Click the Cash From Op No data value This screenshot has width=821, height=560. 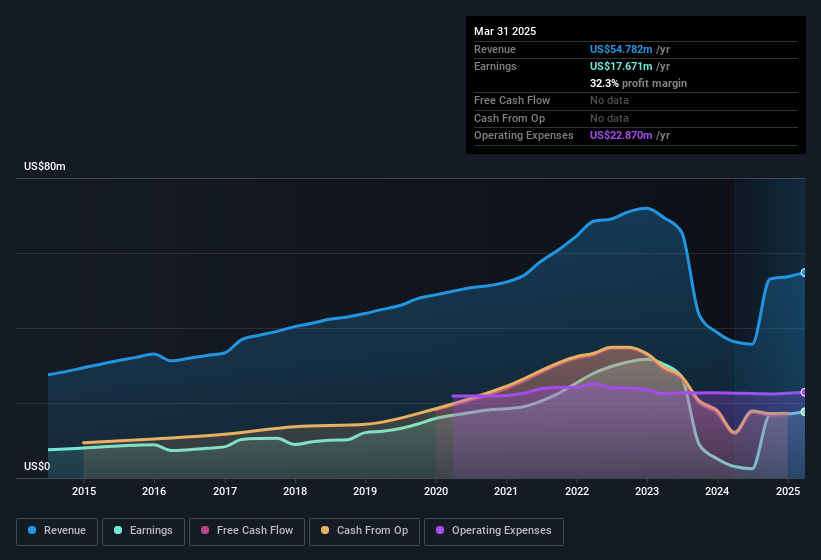pyautogui.click(x=609, y=118)
